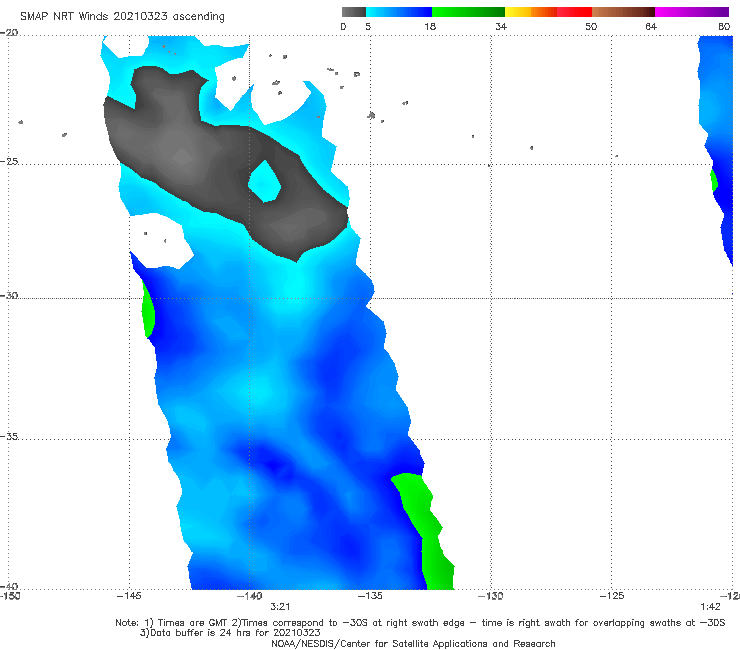Click the latitude label '-25'

coord(9,161)
